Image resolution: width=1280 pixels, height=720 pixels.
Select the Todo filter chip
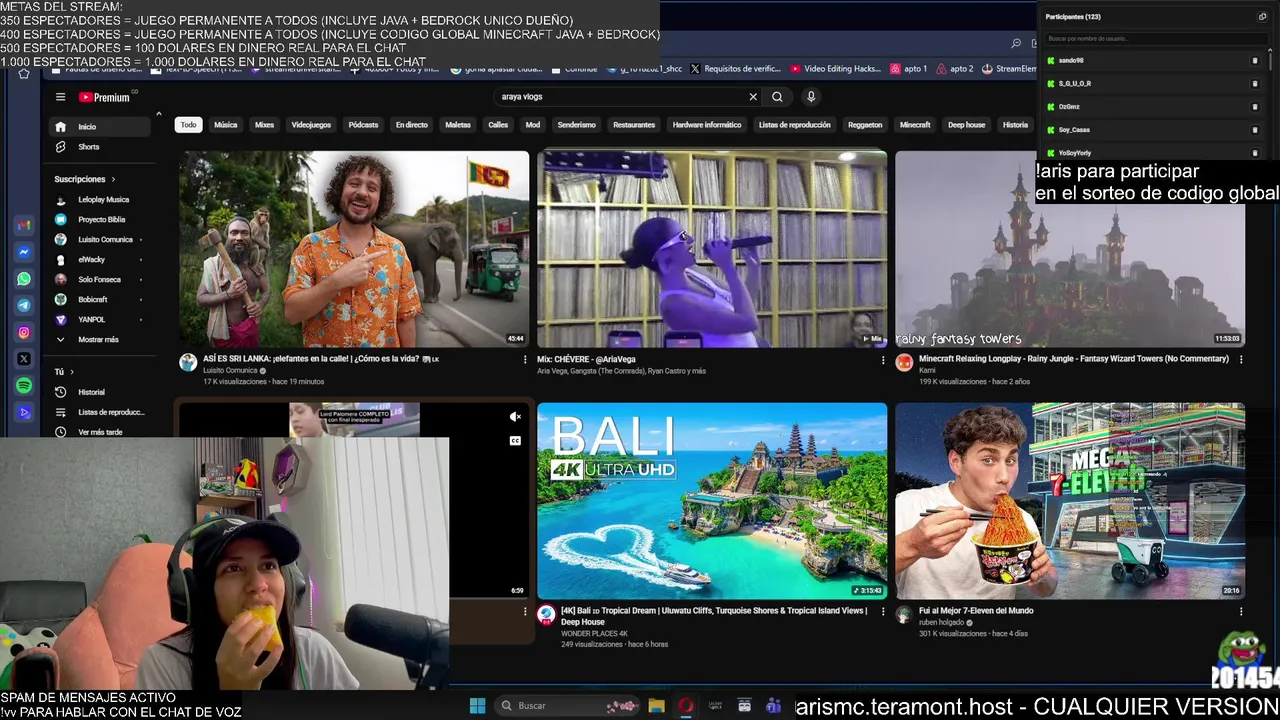pos(188,125)
